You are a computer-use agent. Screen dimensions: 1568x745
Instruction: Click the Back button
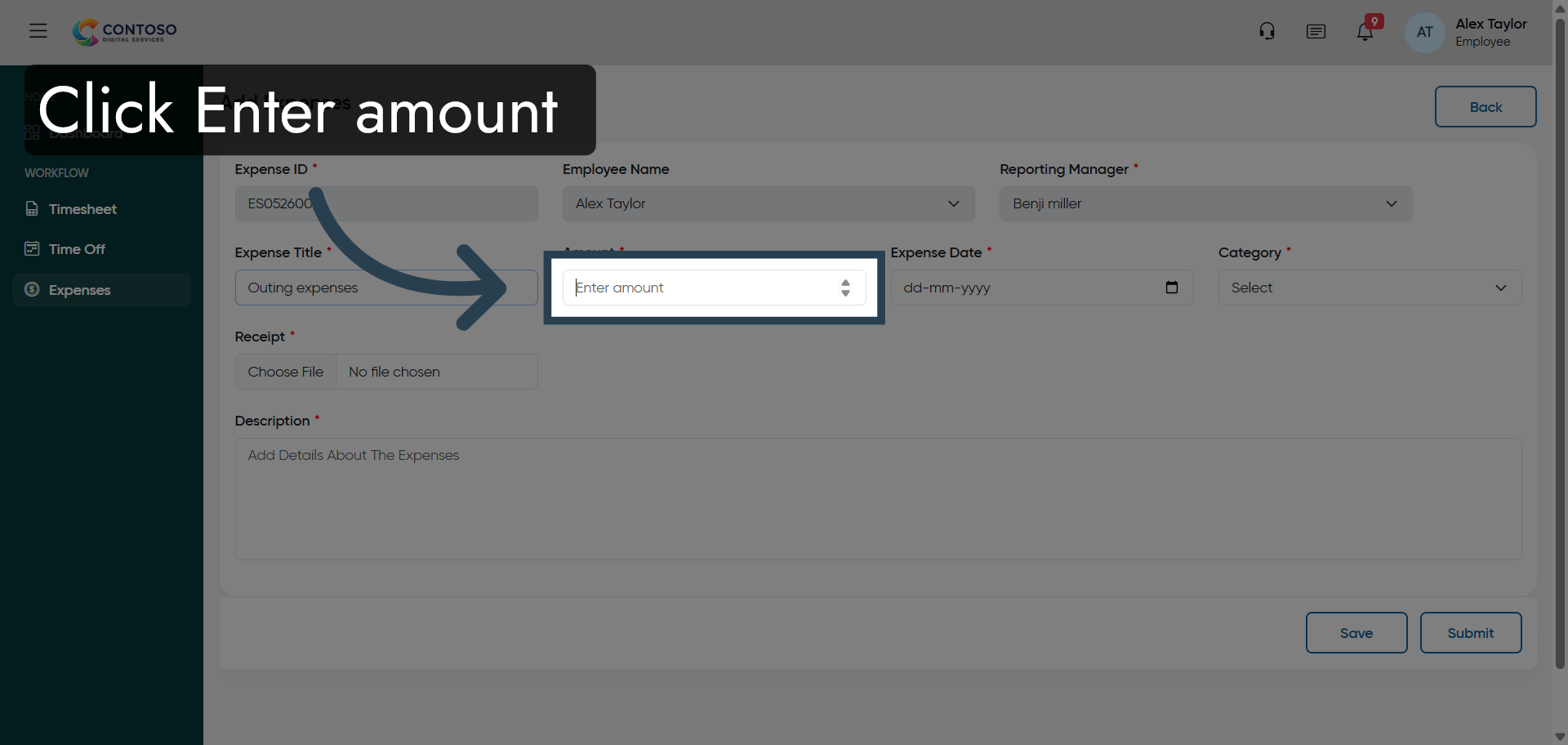tap(1485, 106)
